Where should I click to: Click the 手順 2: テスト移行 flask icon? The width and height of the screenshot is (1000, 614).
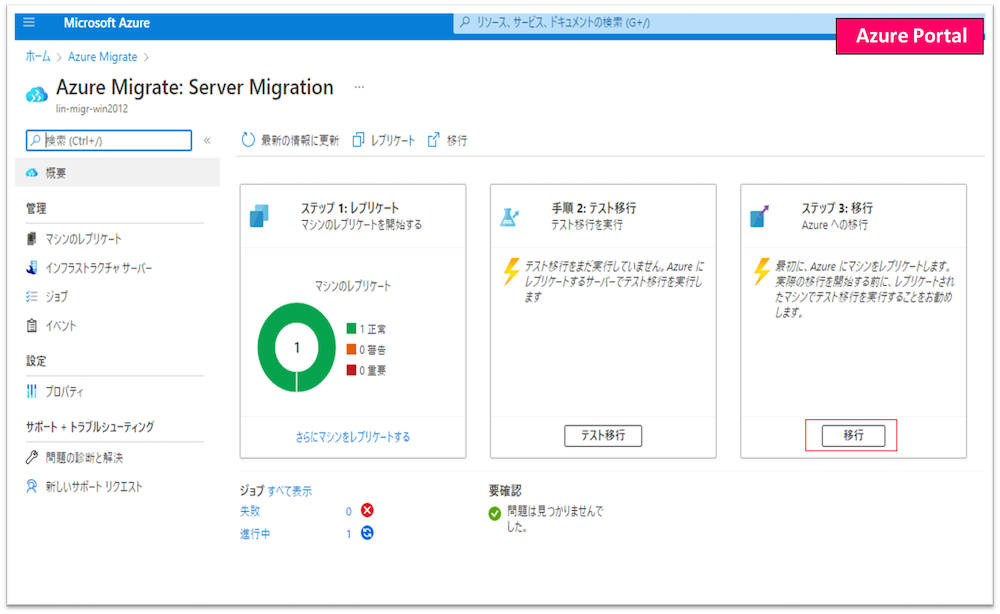[x=510, y=217]
